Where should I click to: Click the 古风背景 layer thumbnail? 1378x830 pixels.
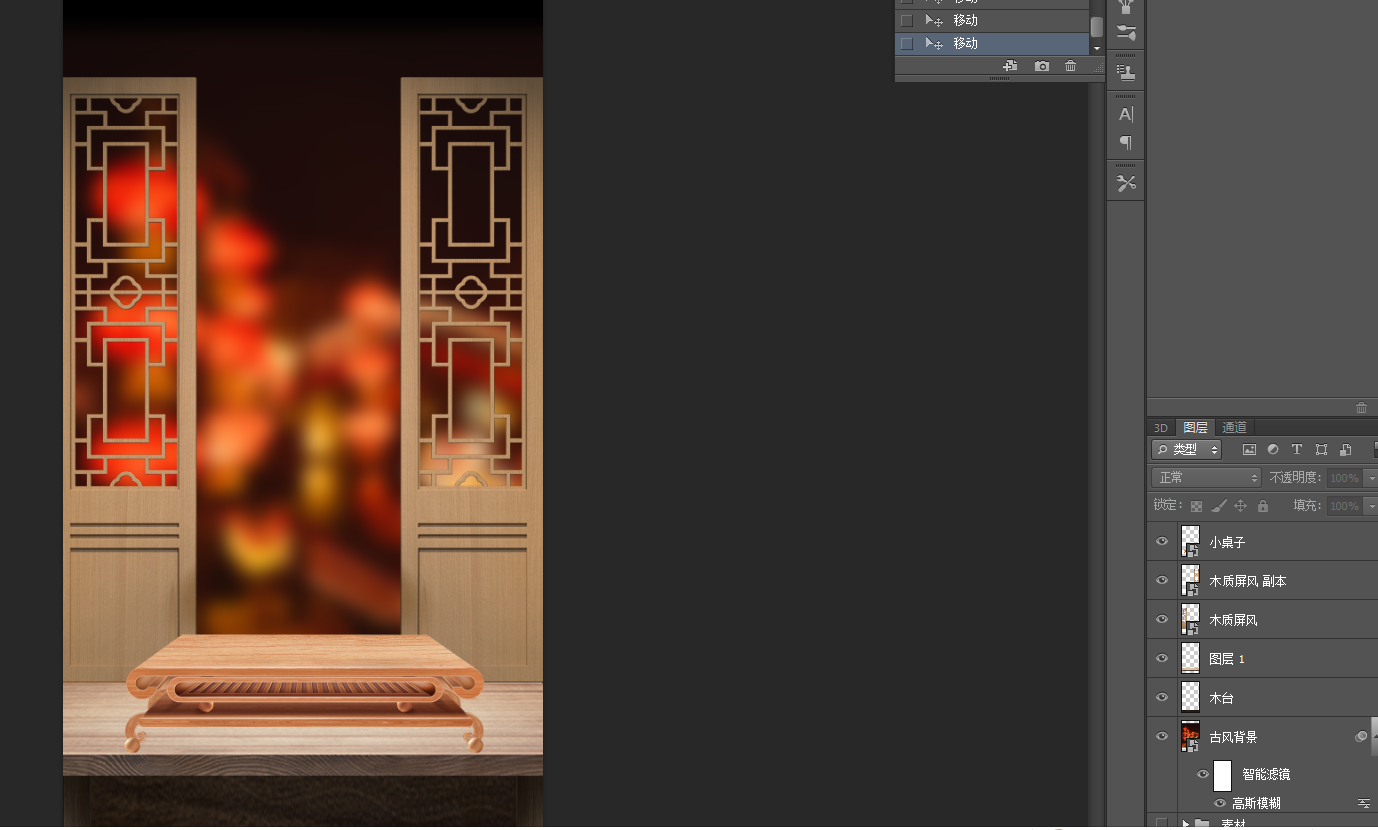pyautogui.click(x=1190, y=736)
